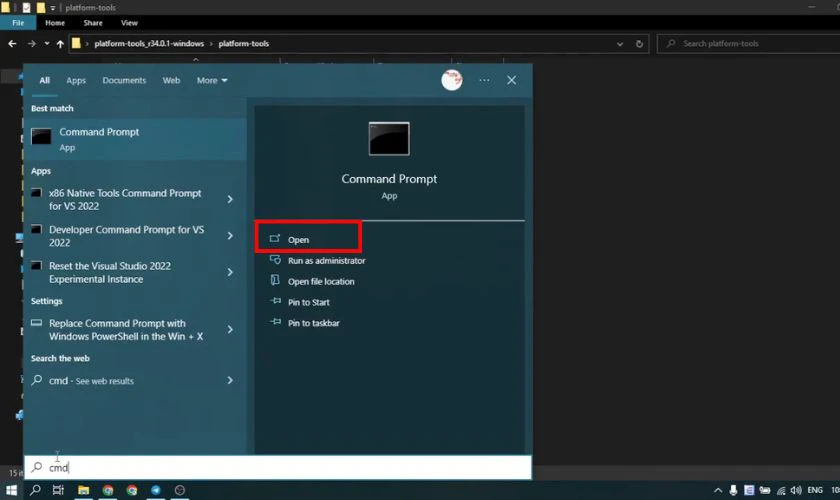Expand x86 Native Tools Command Prompt arrow

(230, 199)
